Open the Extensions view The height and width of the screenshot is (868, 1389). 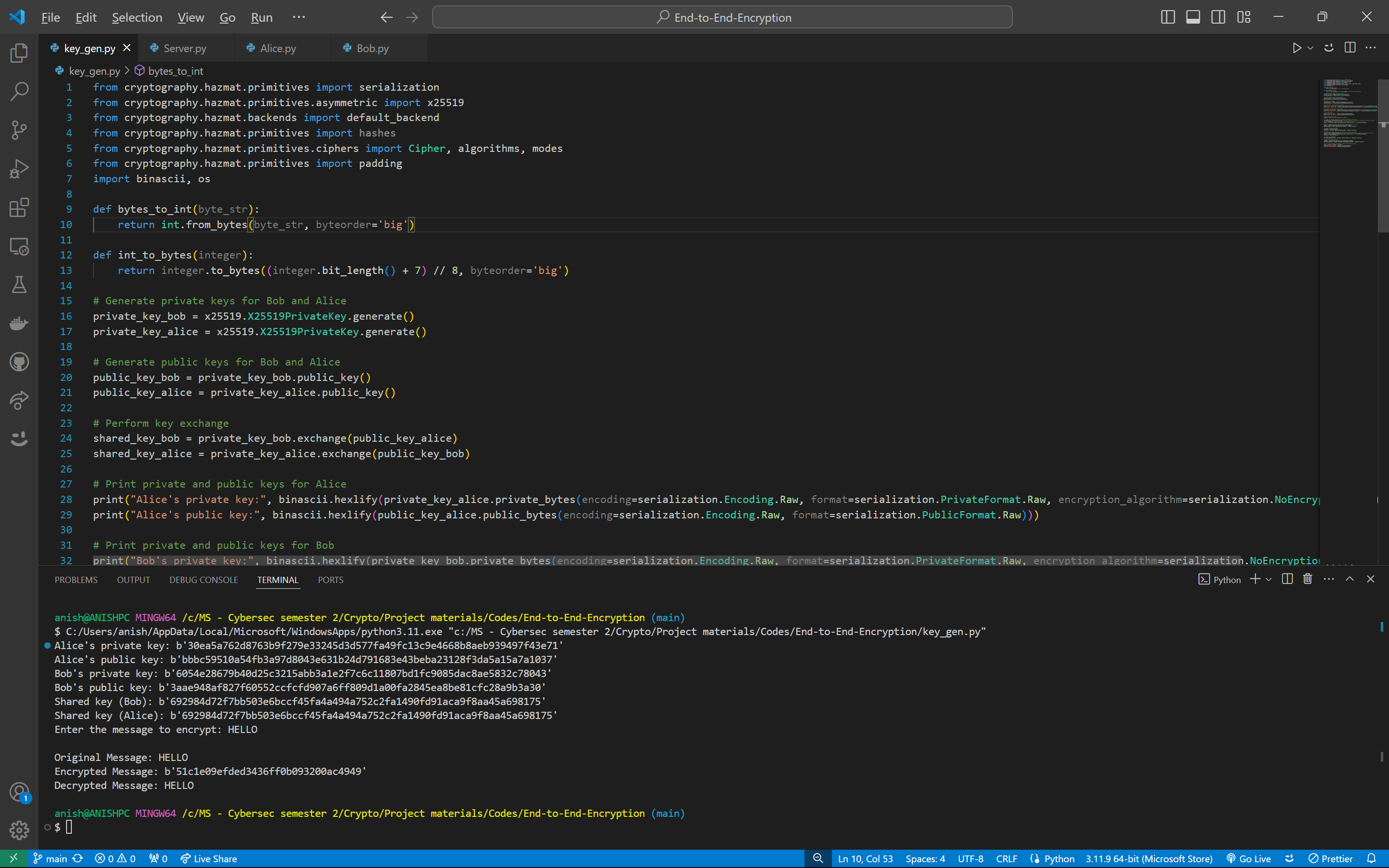(19, 207)
